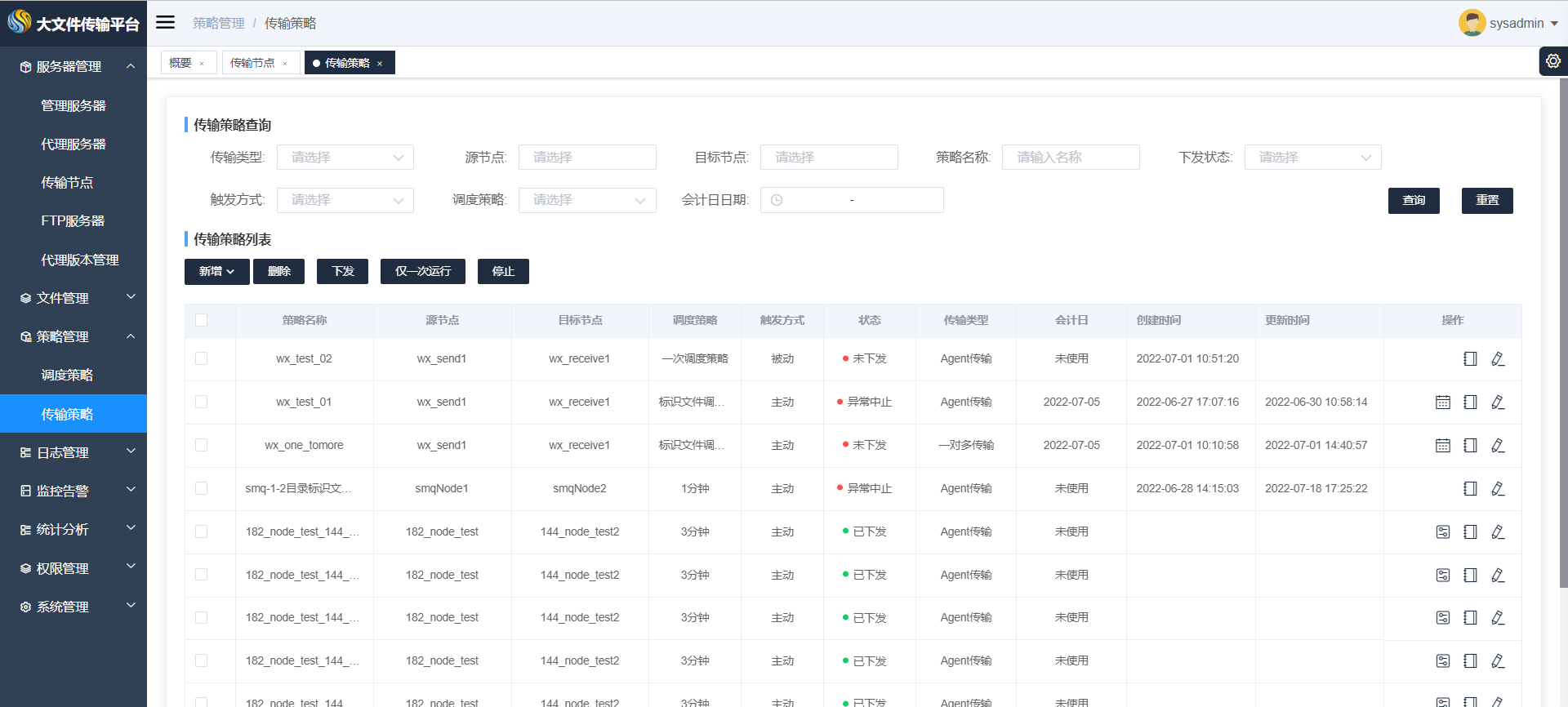1568x707 pixels.
Task: Open the 触发方式 dropdown
Action: (345, 200)
